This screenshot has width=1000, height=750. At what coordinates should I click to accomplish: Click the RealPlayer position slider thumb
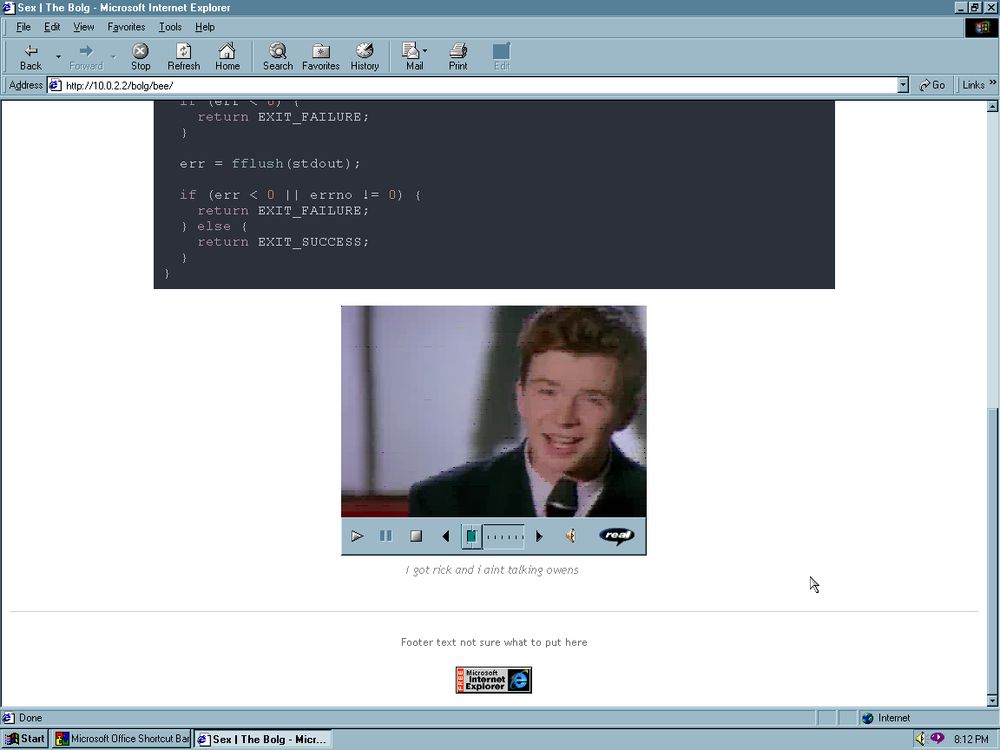pyautogui.click(x=471, y=536)
